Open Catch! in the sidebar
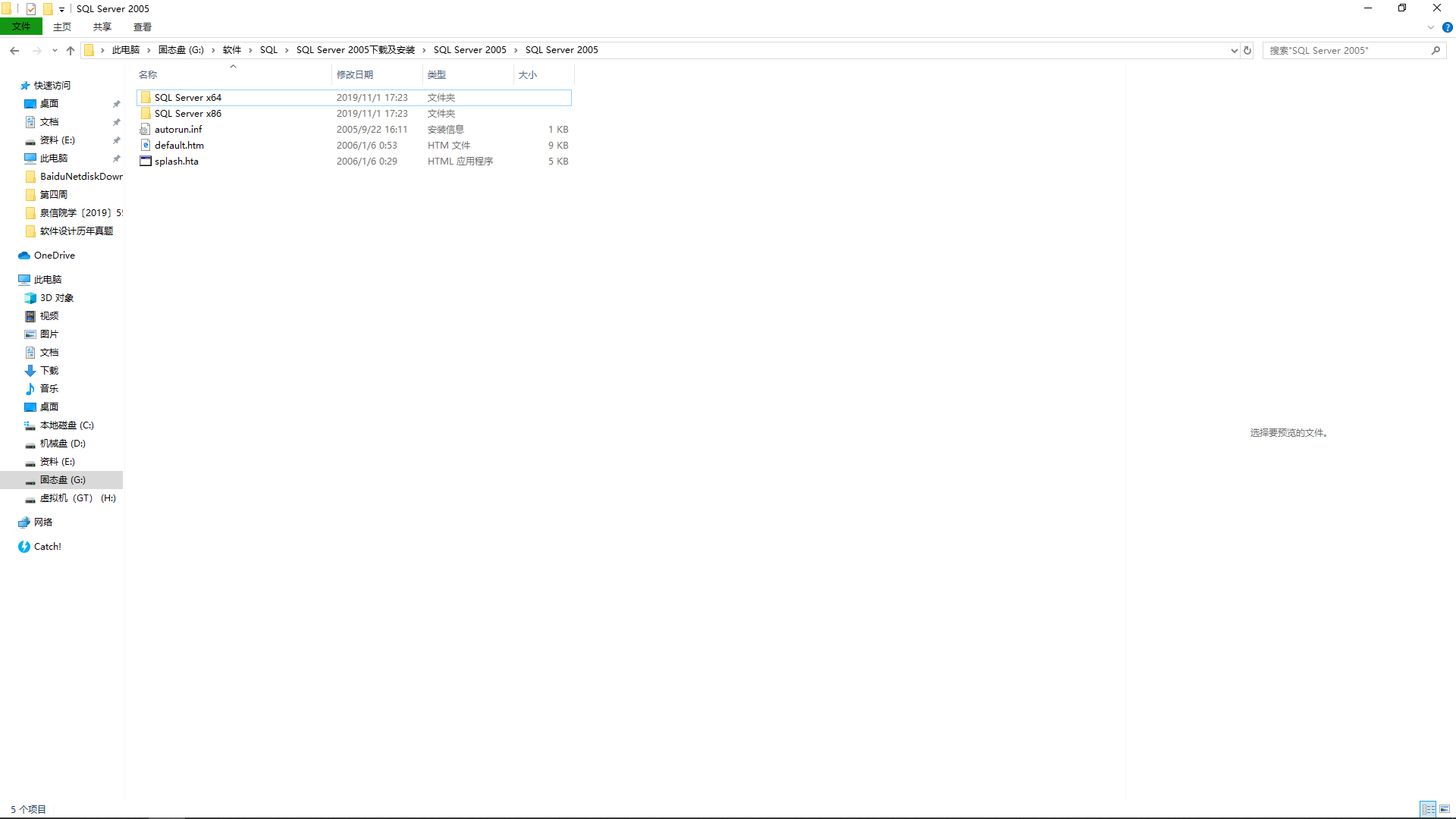This screenshot has width=1456, height=819. coord(47,547)
